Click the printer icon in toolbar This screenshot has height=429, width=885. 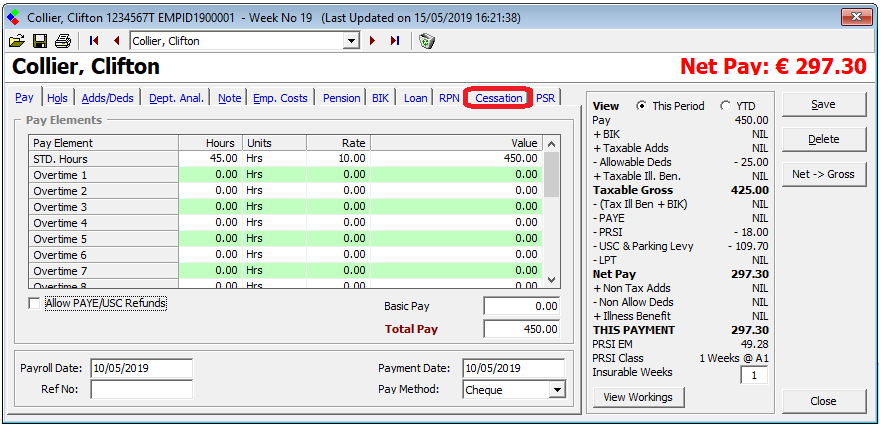pyautogui.click(x=62, y=41)
